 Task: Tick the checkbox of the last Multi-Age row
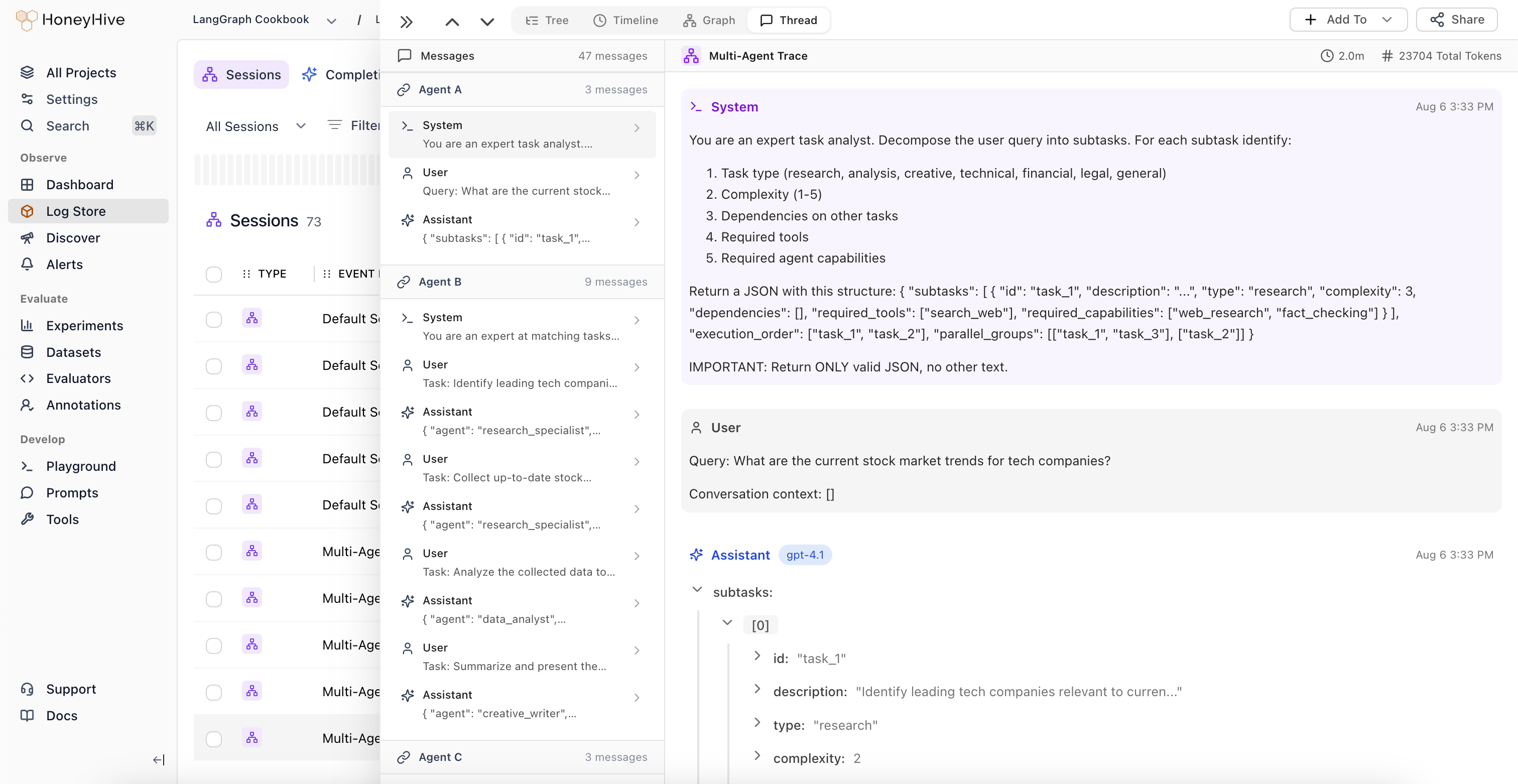(x=213, y=739)
